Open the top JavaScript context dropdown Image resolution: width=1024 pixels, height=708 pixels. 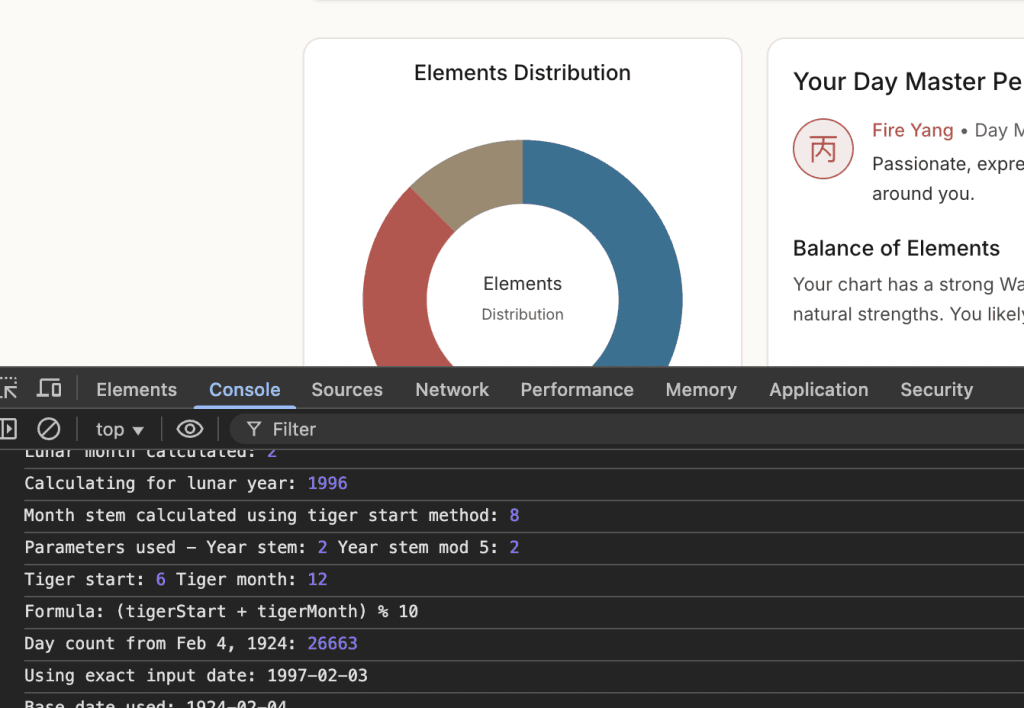coord(120,429)
